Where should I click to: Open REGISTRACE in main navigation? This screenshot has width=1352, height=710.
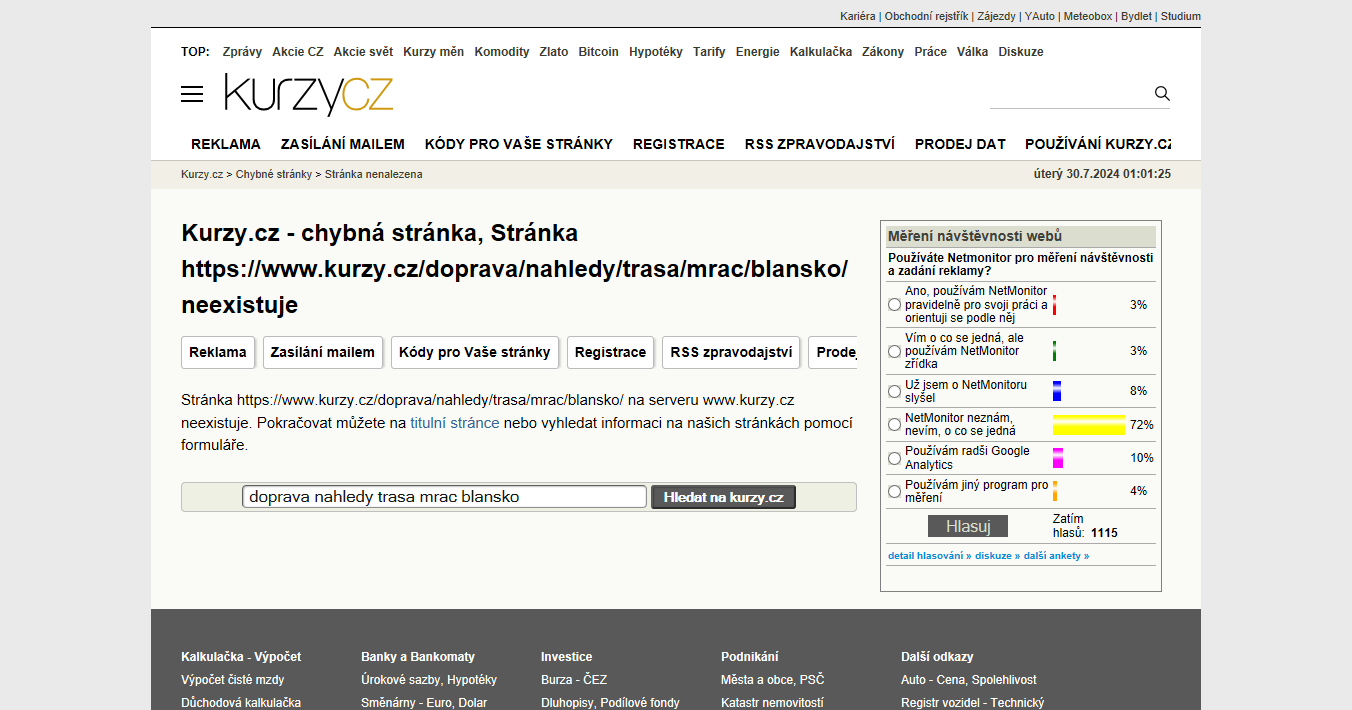(679, 144)
